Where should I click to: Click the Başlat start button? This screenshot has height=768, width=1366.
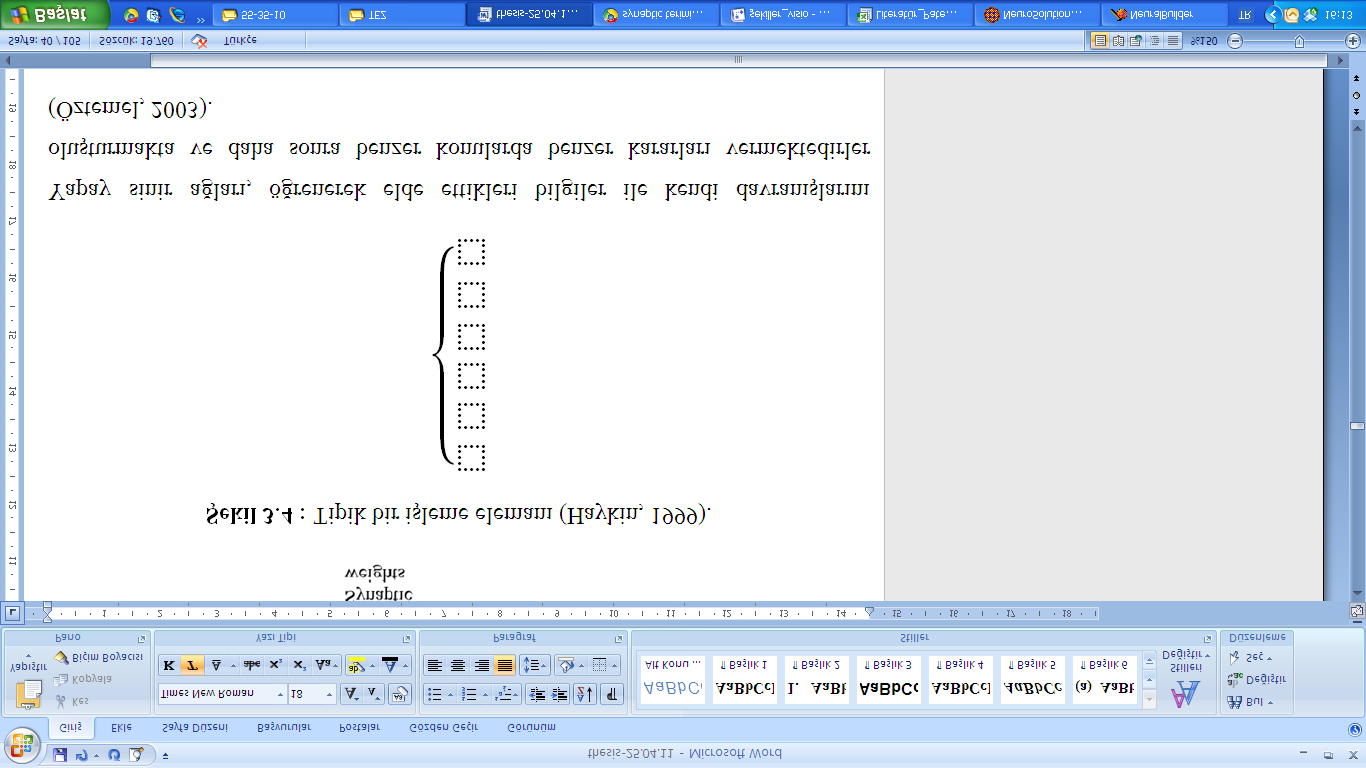55,15
